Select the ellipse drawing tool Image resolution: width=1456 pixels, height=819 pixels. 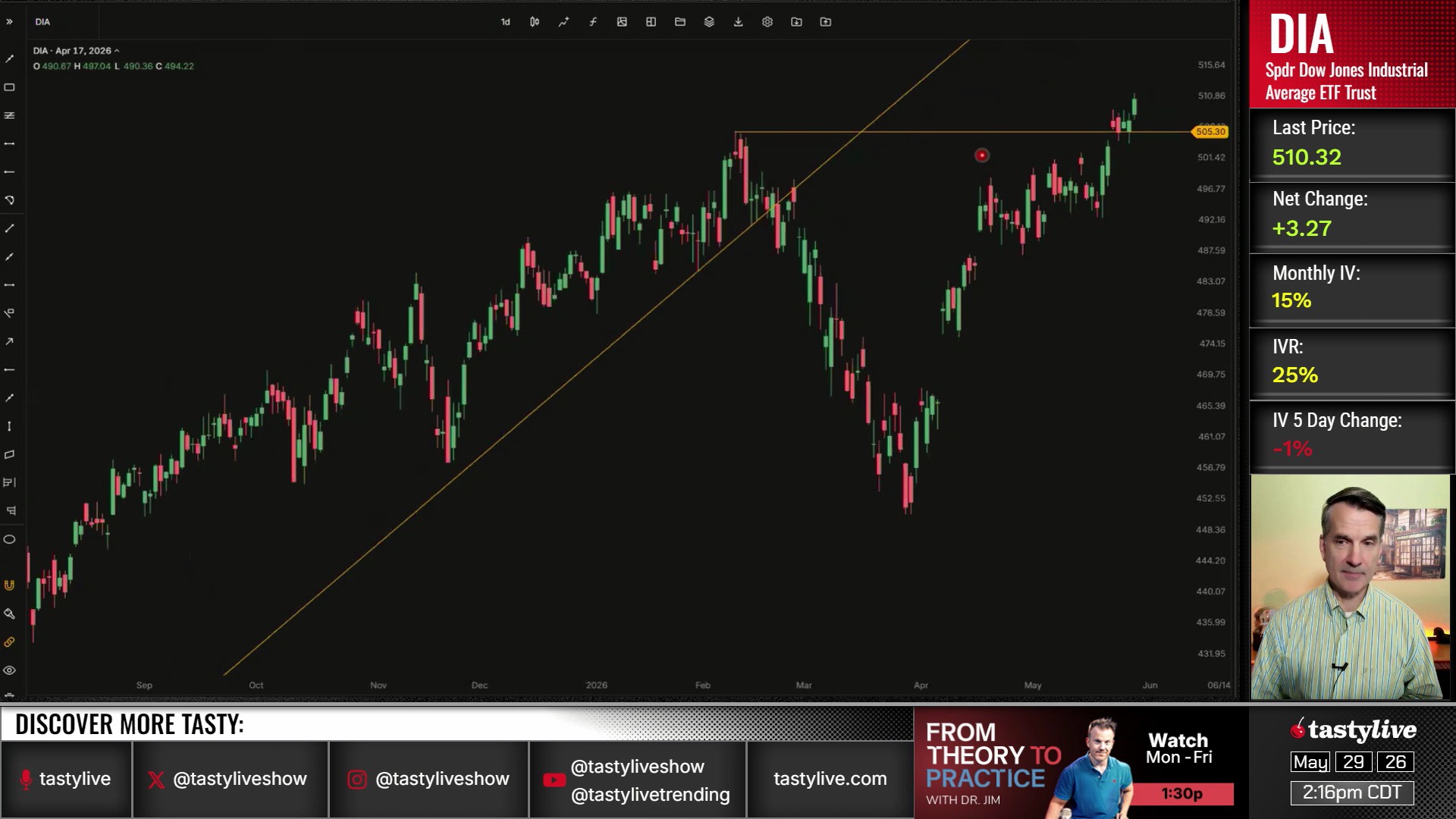pos(9,539)
